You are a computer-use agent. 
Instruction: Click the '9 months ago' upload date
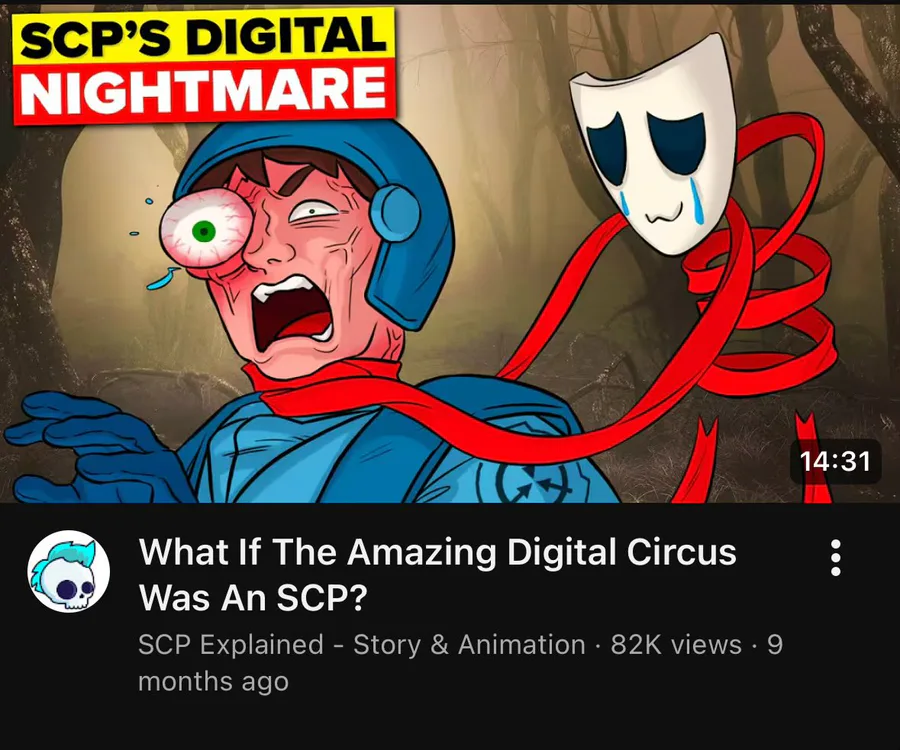(x=460, y=663)
